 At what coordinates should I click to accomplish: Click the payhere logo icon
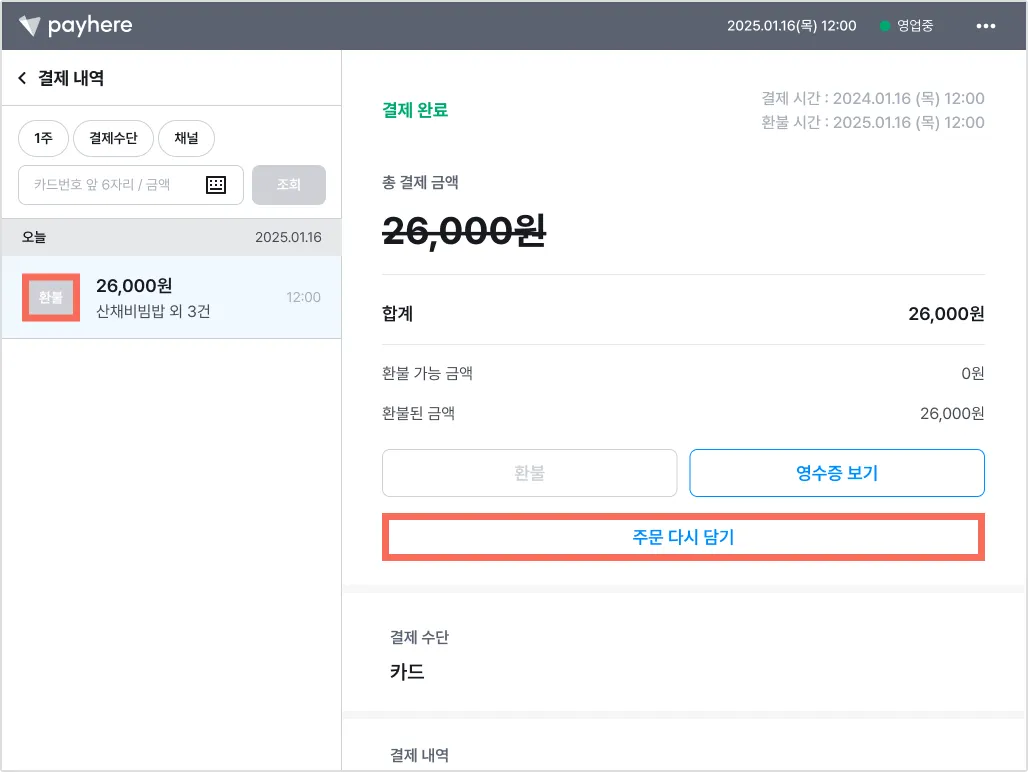30,26
